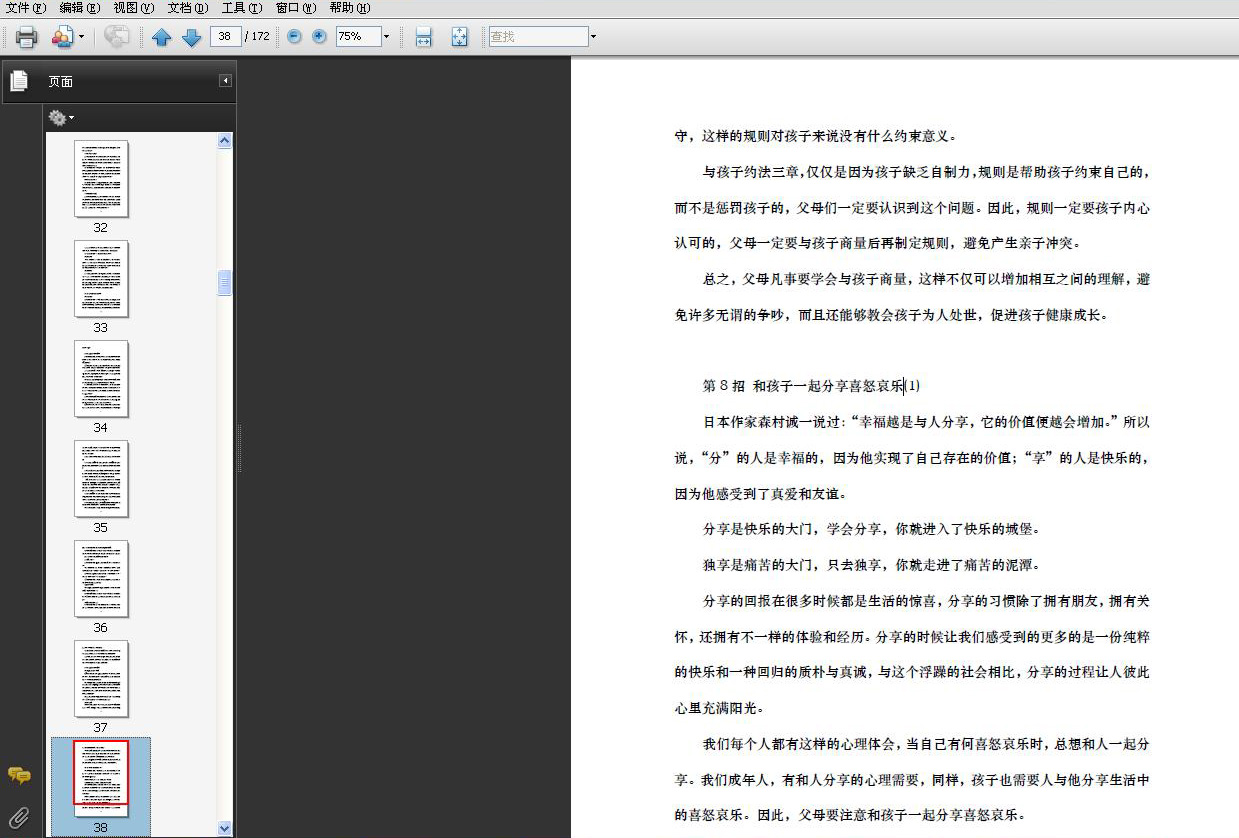Open the comments panel icon
This screenshot has width=1239, height=838.
[x=19, y=776]
